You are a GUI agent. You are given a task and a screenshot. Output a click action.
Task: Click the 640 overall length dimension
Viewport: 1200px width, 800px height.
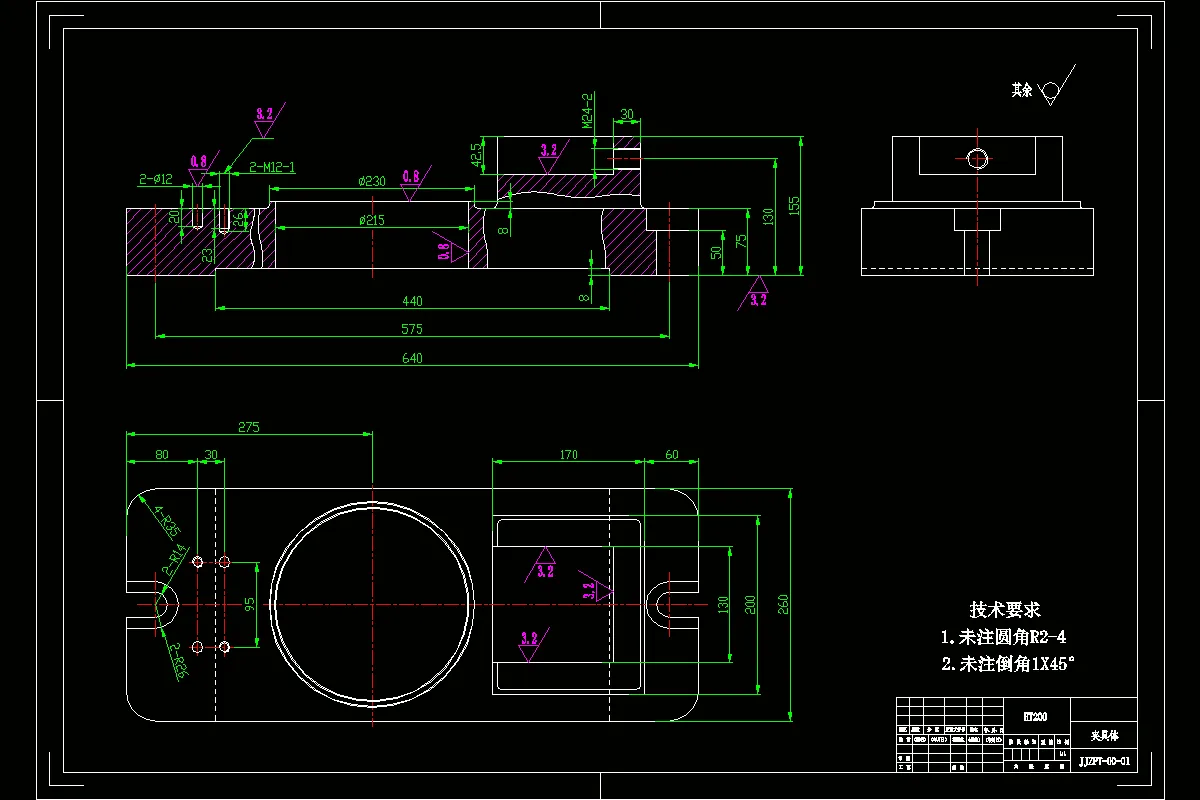click(412, 358)
